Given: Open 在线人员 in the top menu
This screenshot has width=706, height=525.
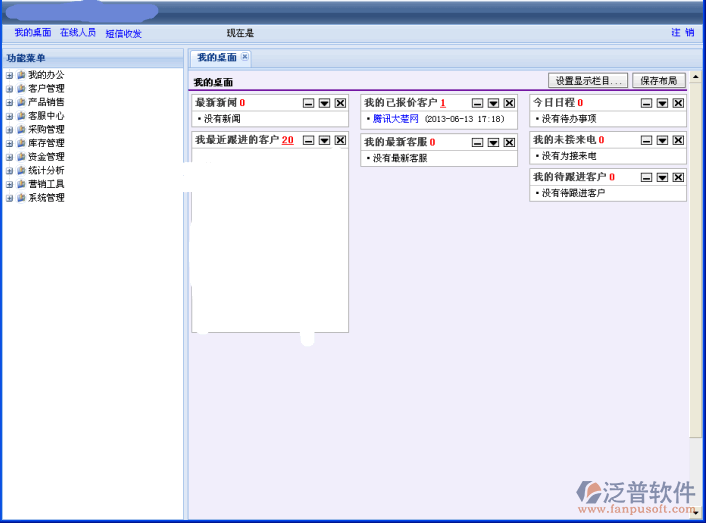Looking at the screenshot, I should tap(78, 33).
